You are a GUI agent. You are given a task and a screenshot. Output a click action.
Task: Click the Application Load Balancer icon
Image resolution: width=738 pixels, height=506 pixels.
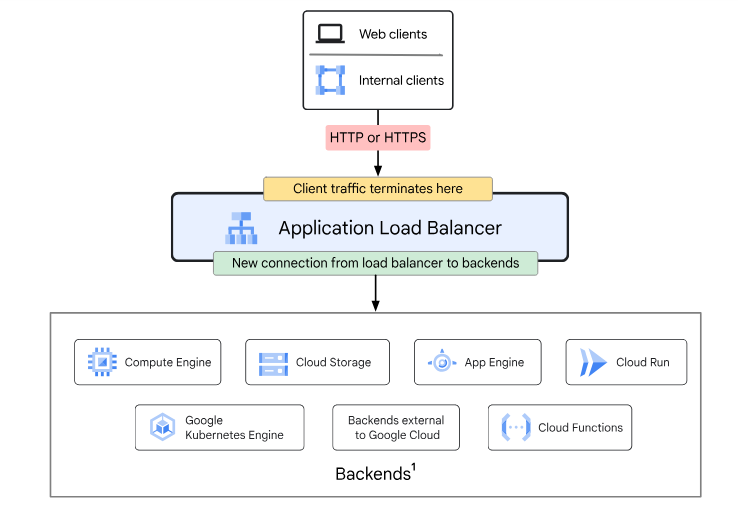[x=241, y=228]
